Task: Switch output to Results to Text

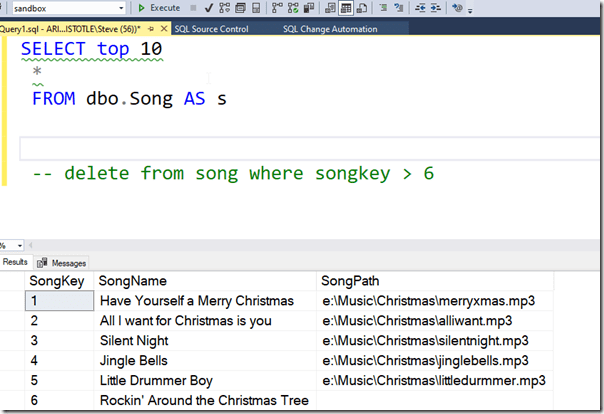Action: tap(330, 8)
